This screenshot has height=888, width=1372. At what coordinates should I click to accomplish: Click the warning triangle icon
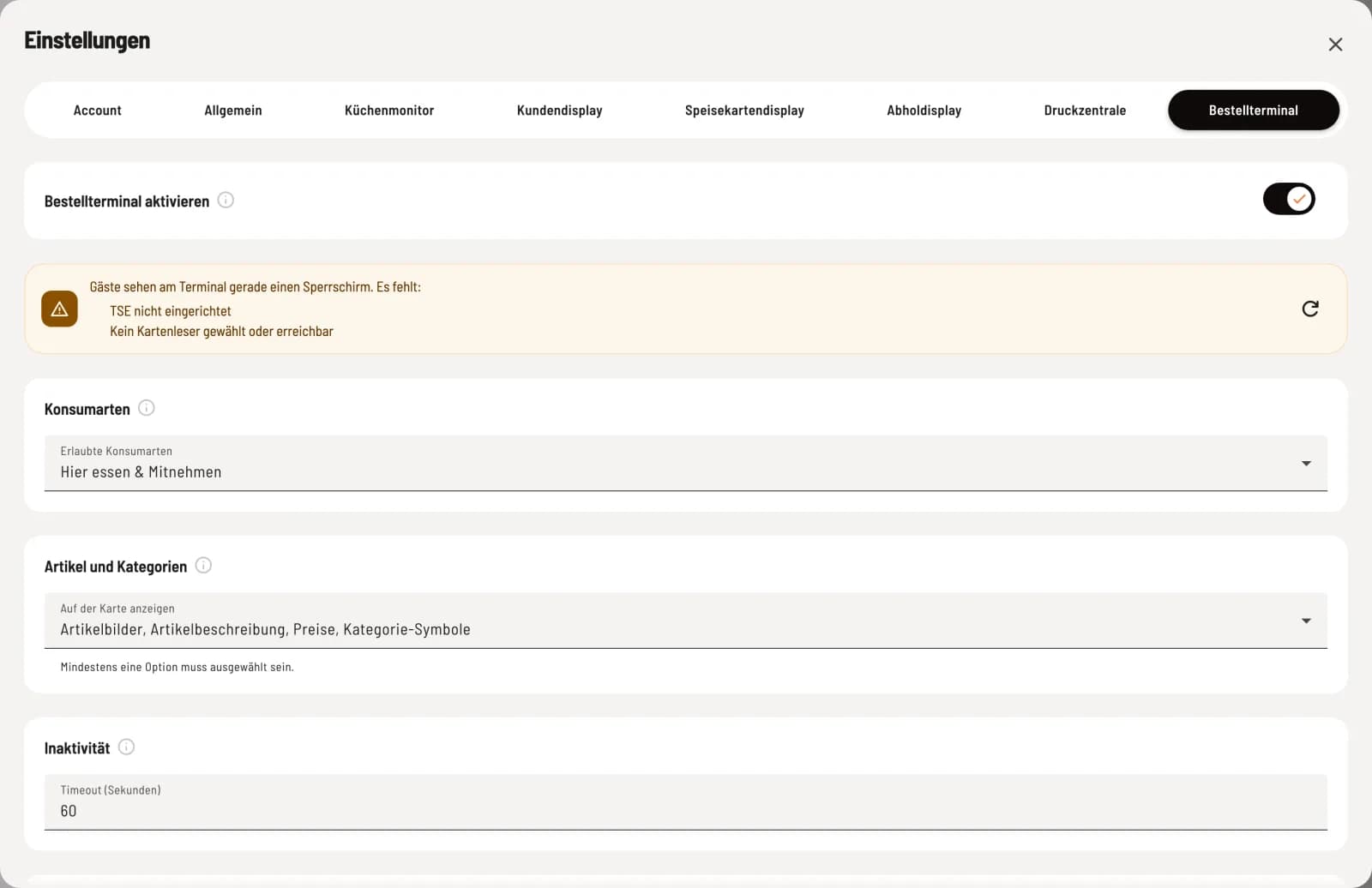pos(59,309)
